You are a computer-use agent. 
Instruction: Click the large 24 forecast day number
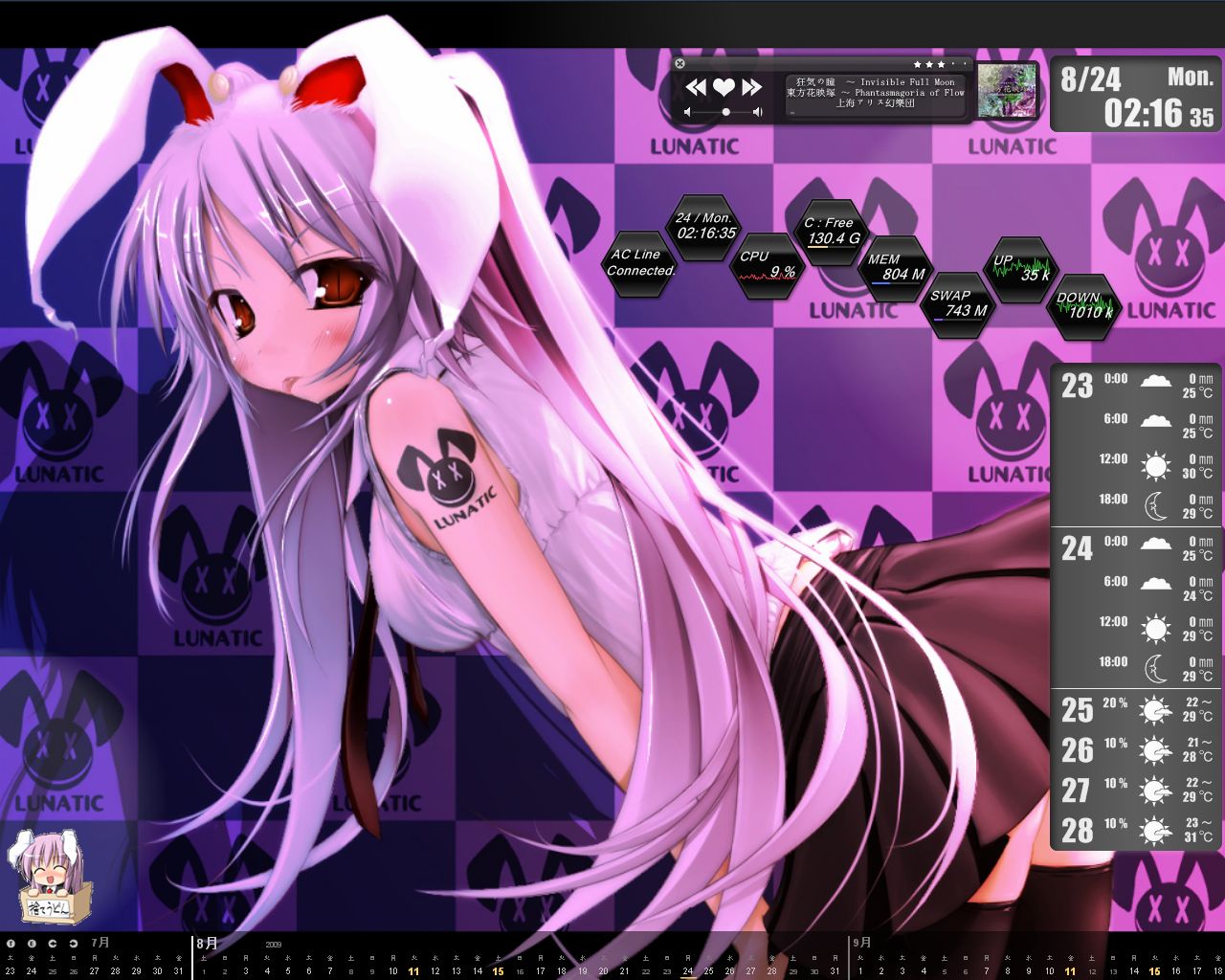tap(1077, 548)
